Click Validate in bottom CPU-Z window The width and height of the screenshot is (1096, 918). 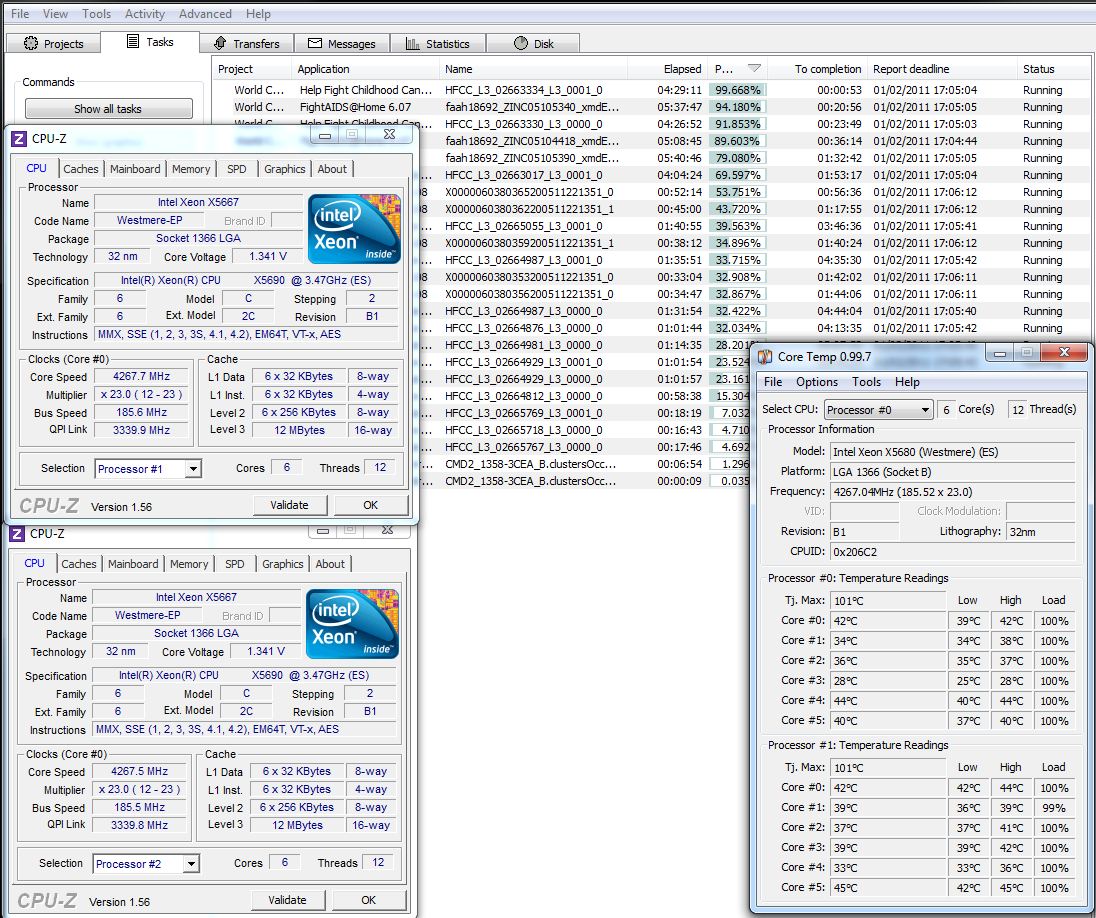tap(287, 900)
